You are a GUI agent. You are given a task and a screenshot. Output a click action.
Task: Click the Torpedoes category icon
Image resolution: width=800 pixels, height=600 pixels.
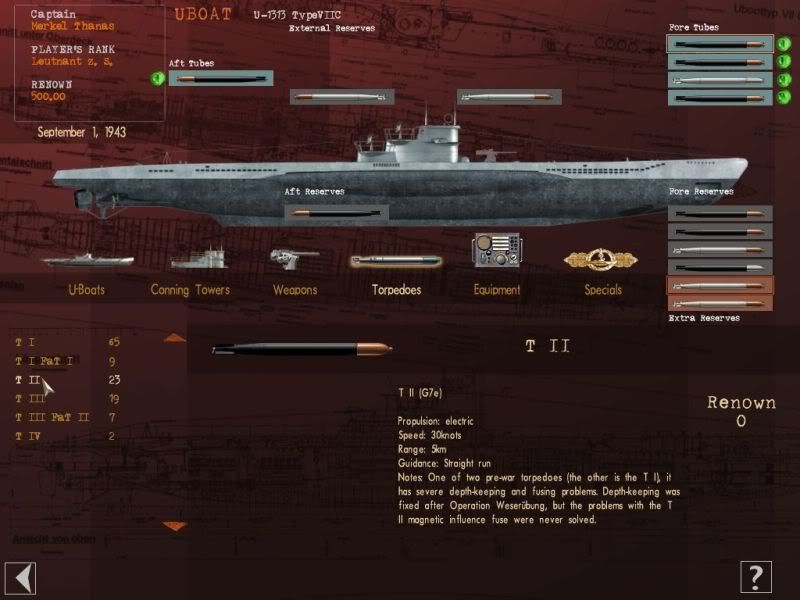tap(396, 262)
